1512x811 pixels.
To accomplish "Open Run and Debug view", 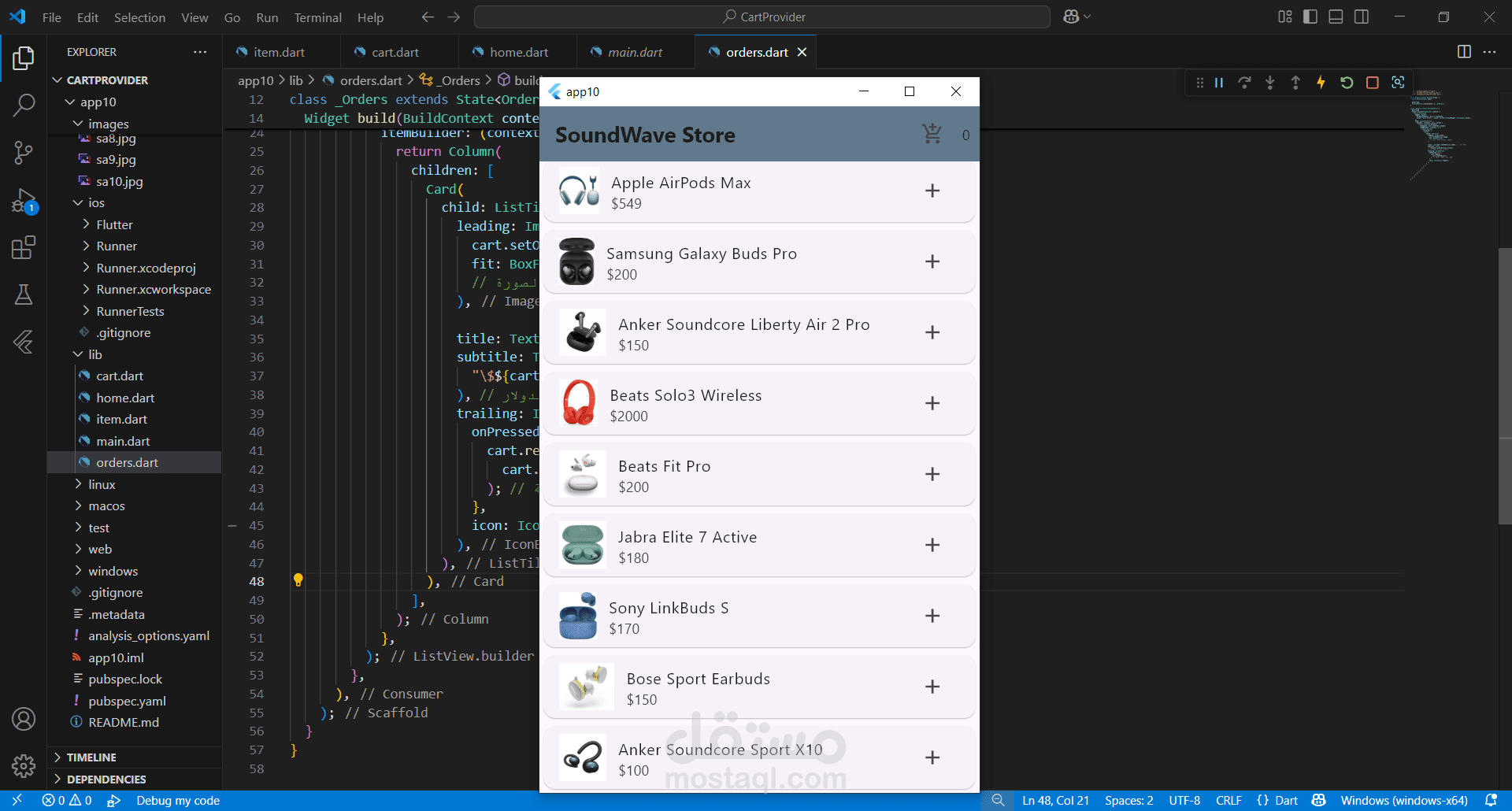I will pos(24,201).
